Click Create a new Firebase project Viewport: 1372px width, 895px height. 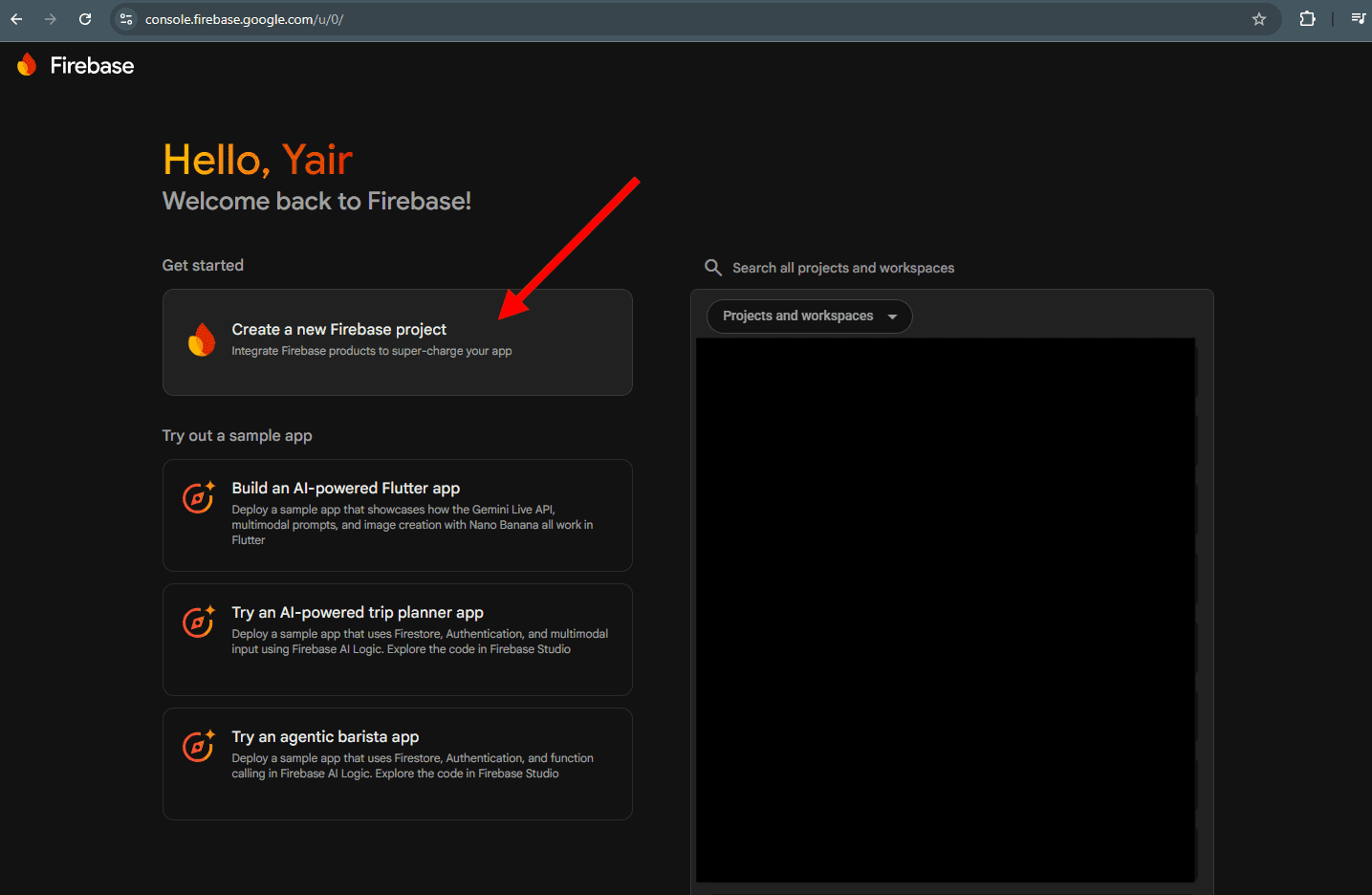[x=398, y=342]
